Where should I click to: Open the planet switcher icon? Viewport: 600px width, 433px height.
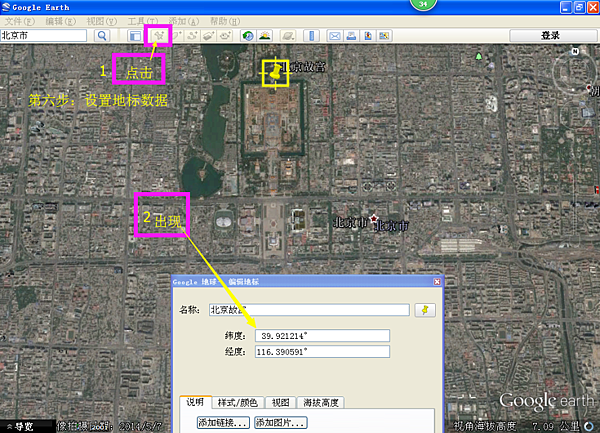coord(288,36)
